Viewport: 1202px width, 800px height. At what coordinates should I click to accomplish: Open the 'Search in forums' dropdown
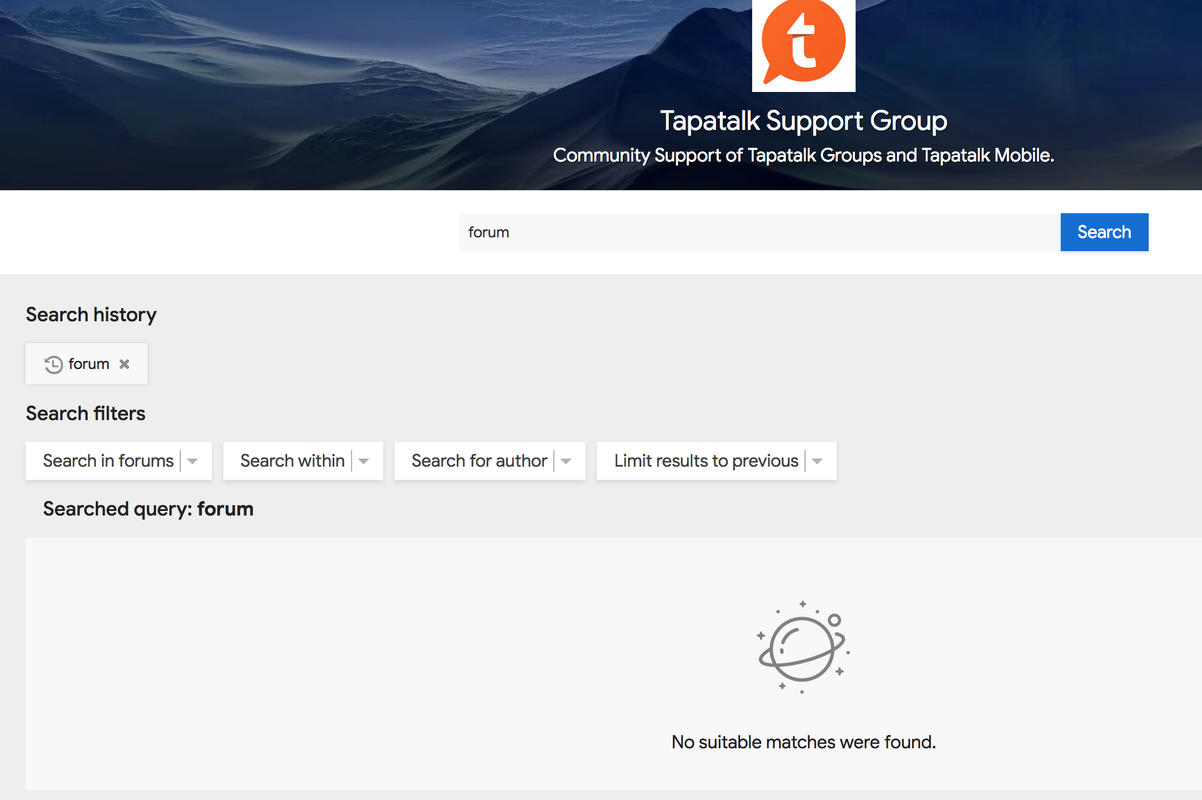tap(119, 461)
